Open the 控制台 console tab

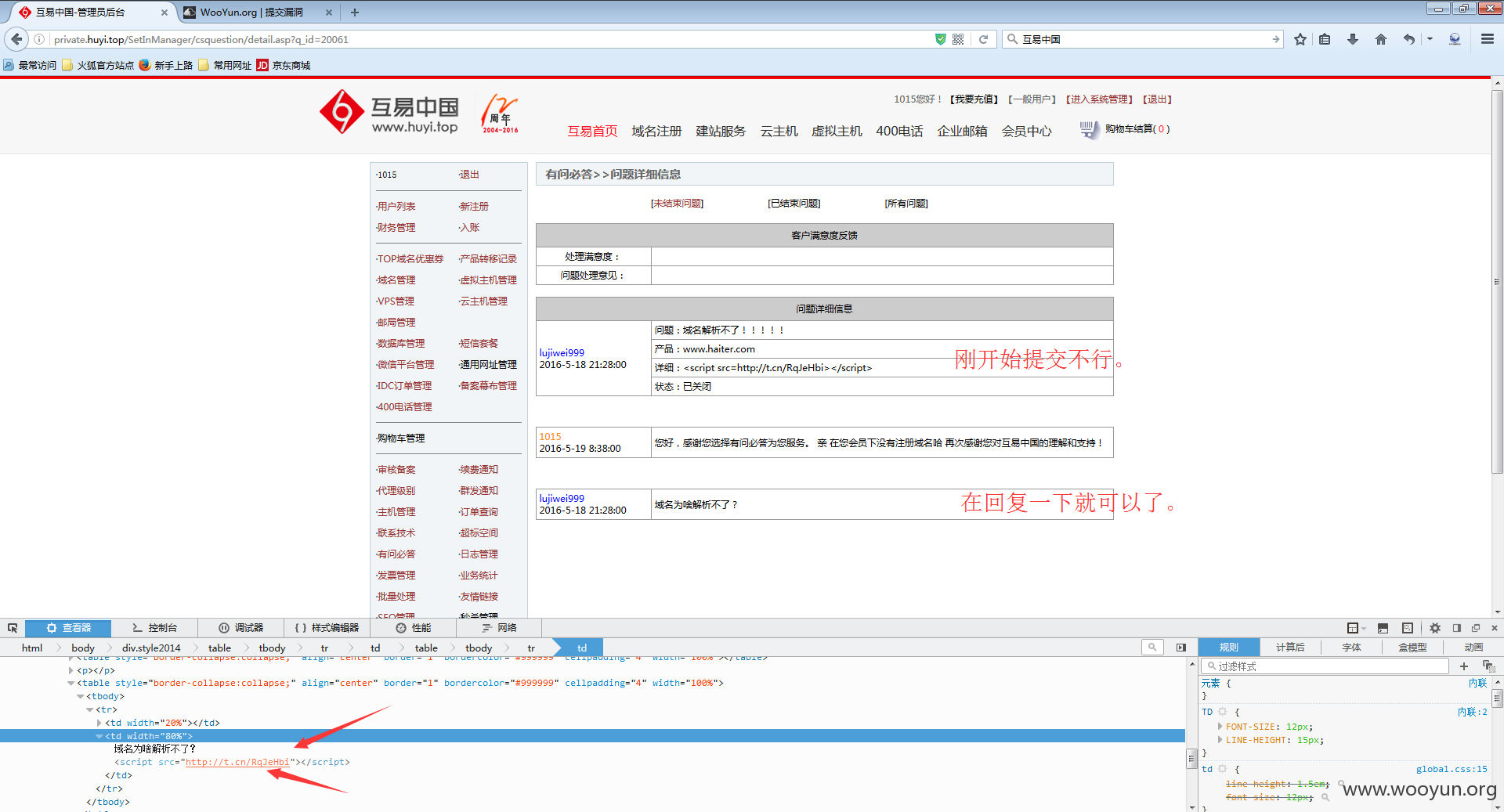click(154, 628)
